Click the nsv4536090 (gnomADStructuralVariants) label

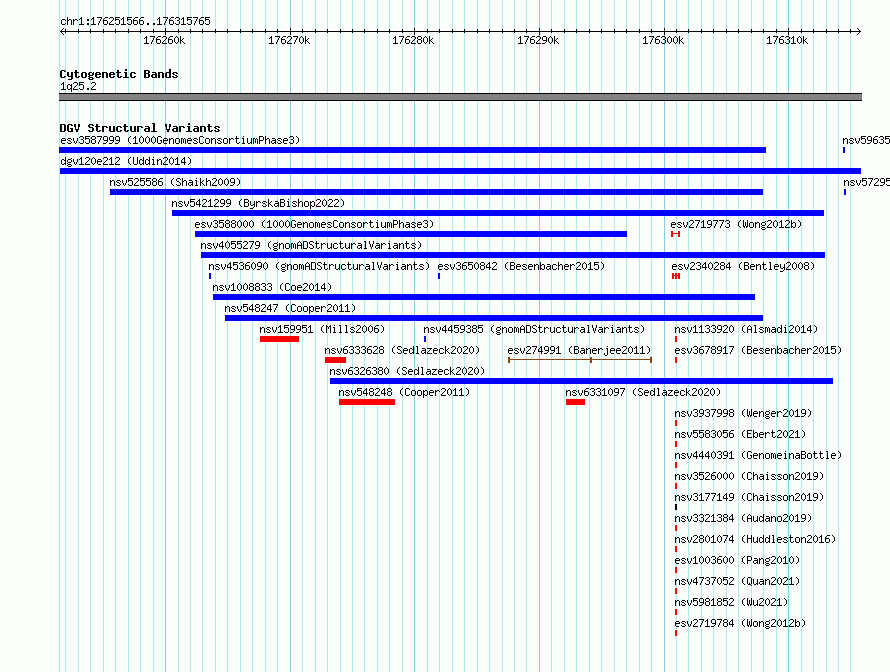pos(319,266)
